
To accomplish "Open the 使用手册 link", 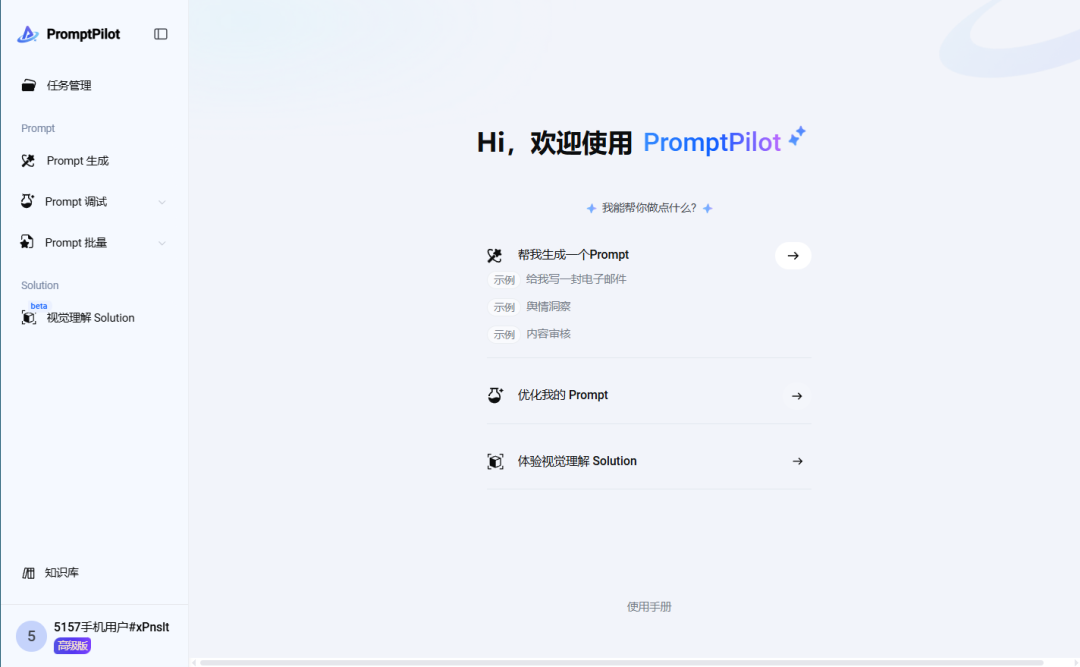I will point(649,607).
